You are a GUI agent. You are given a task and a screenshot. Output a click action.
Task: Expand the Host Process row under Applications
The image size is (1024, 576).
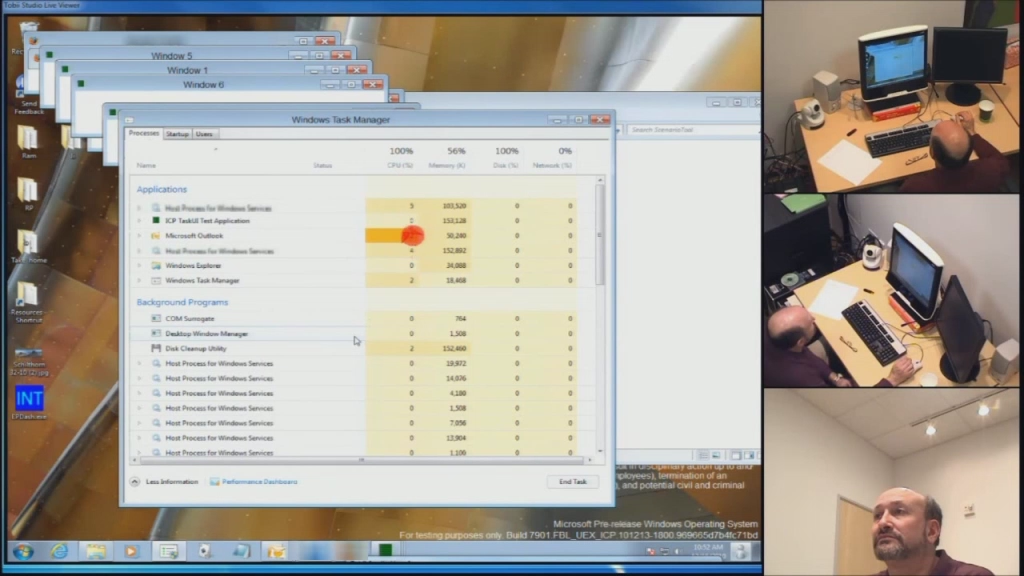pyautogui.click(x=138, y=206)
